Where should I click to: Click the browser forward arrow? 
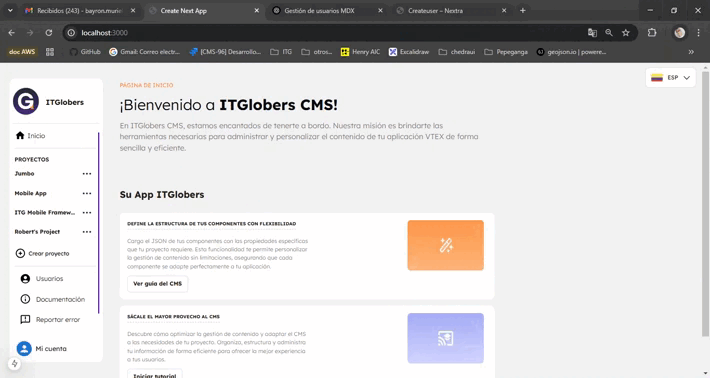point(30,33)
